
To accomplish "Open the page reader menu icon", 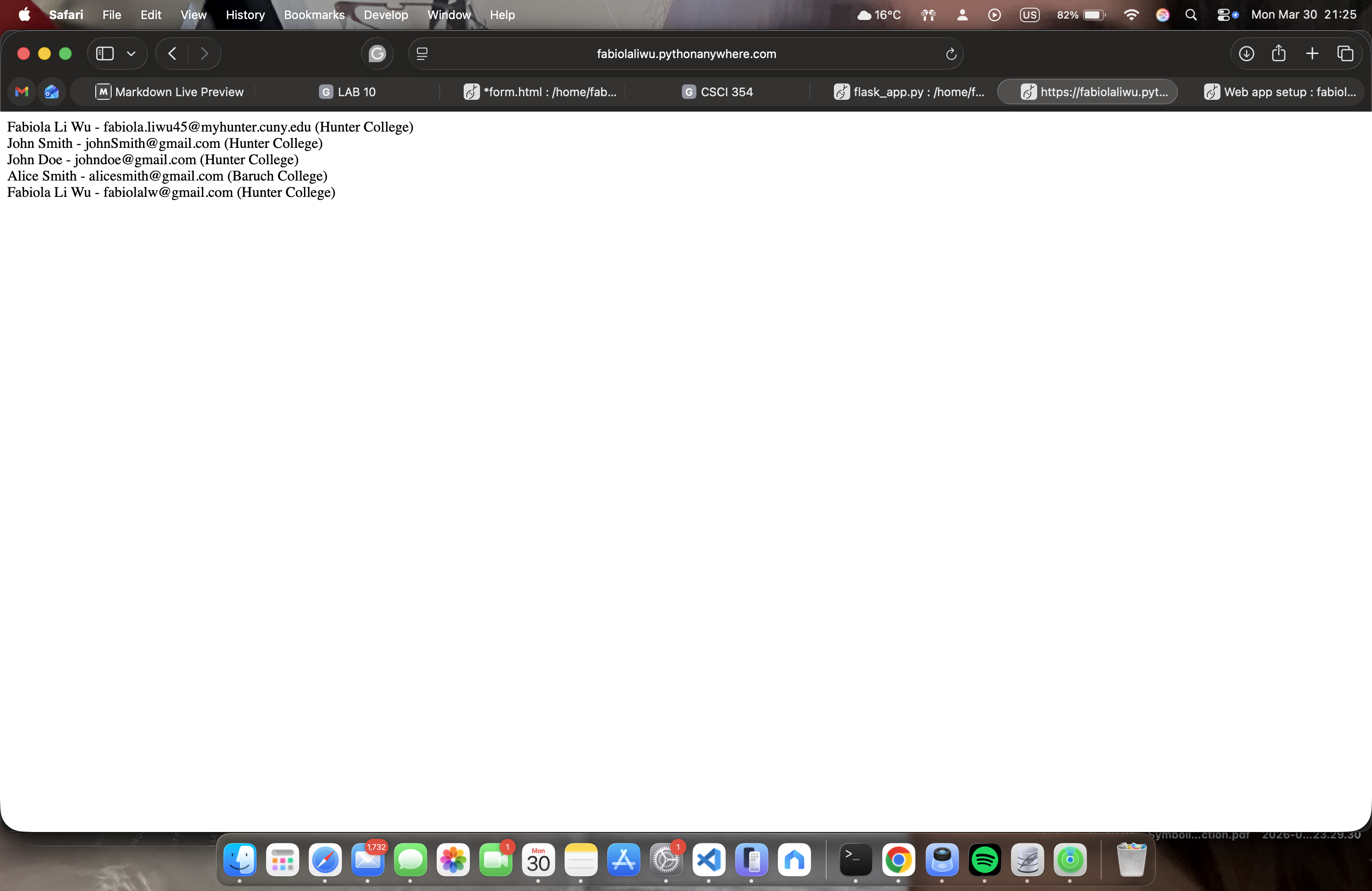I will 422,54.
